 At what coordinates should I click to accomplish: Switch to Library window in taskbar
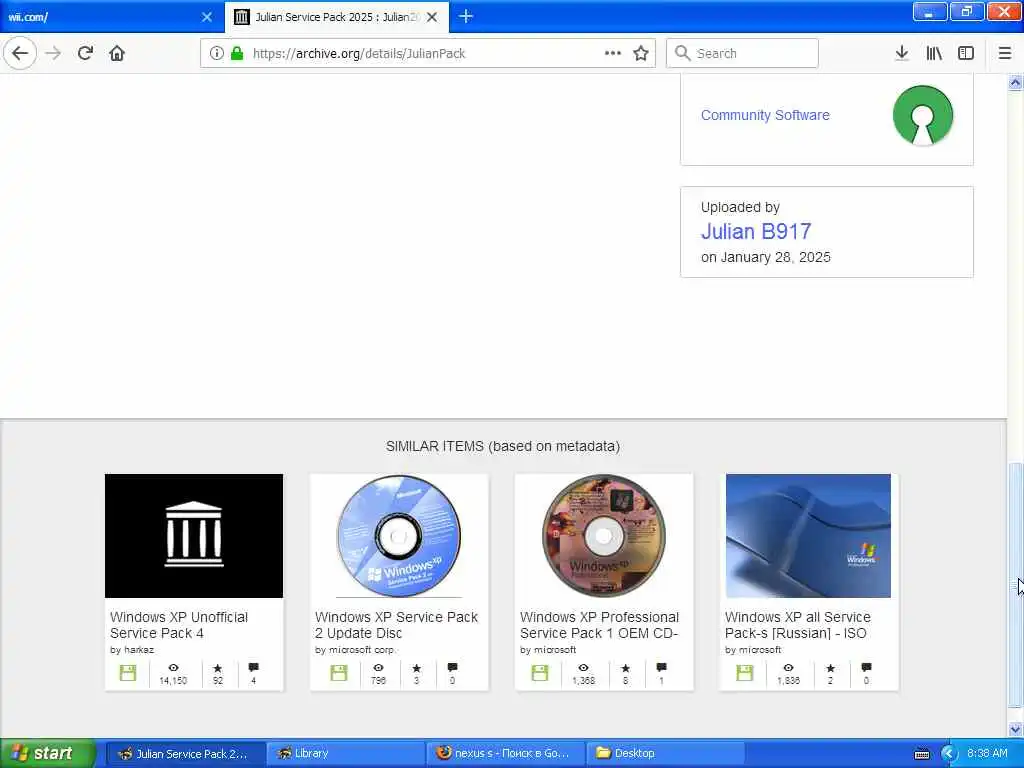click(x=346, y=754)
